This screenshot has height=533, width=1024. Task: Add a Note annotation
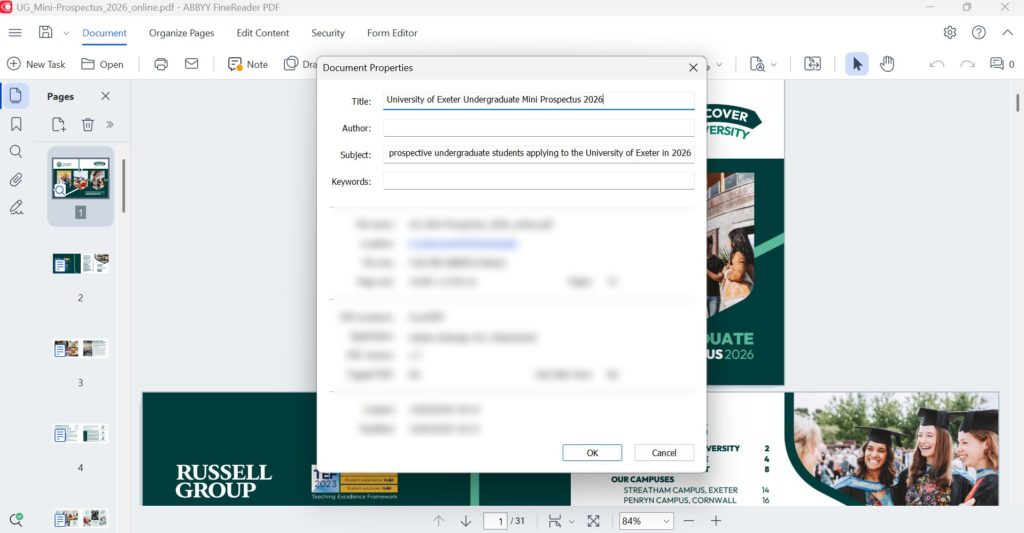click(x=248, y=64)
